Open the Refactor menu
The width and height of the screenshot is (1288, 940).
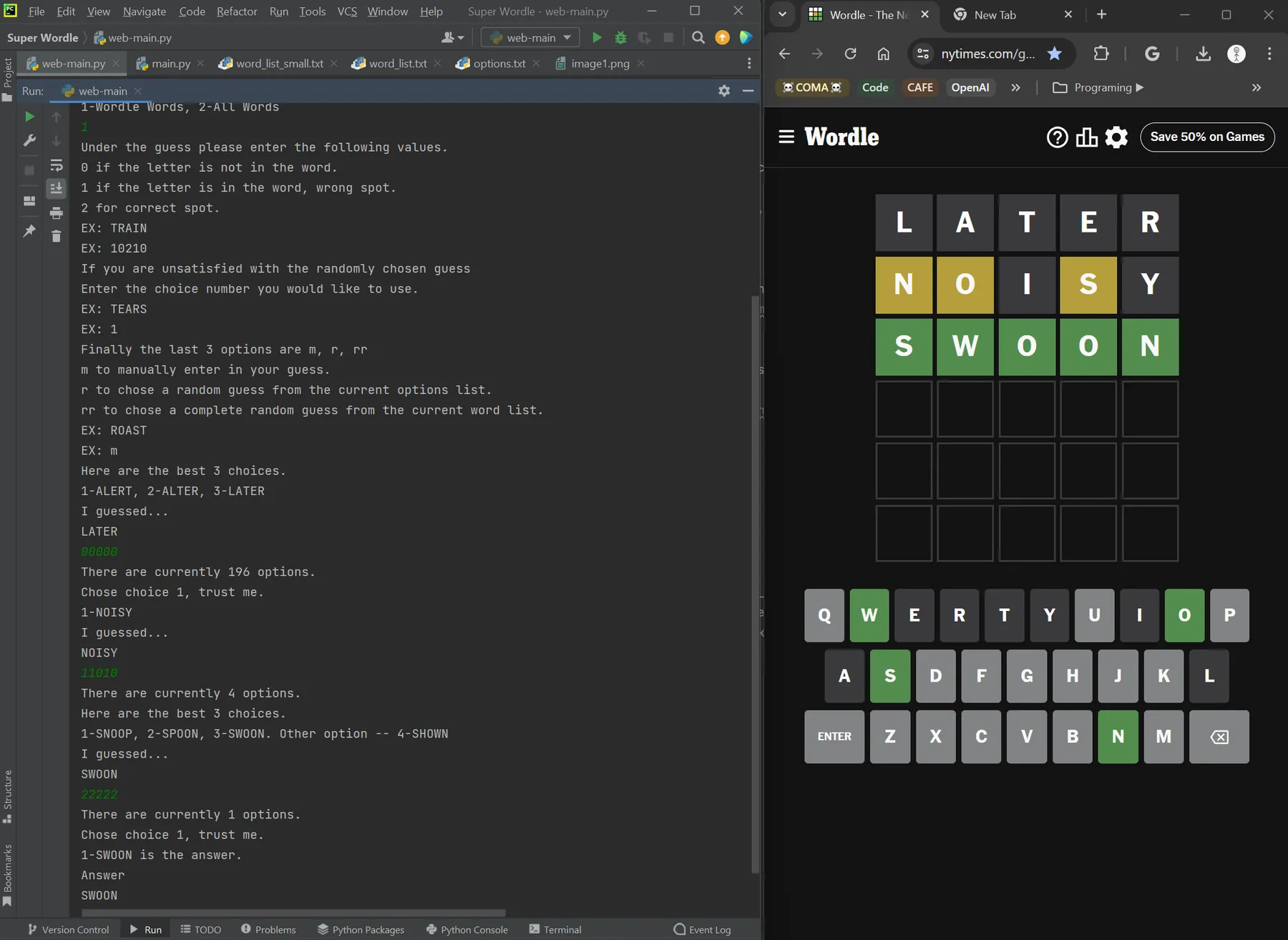(237, 11)
